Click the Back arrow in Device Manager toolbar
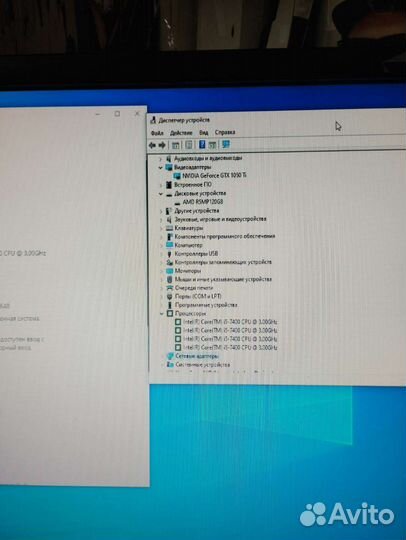Viewport: 406px width, 540px height. pyautogui.click(x=152, y=145)
